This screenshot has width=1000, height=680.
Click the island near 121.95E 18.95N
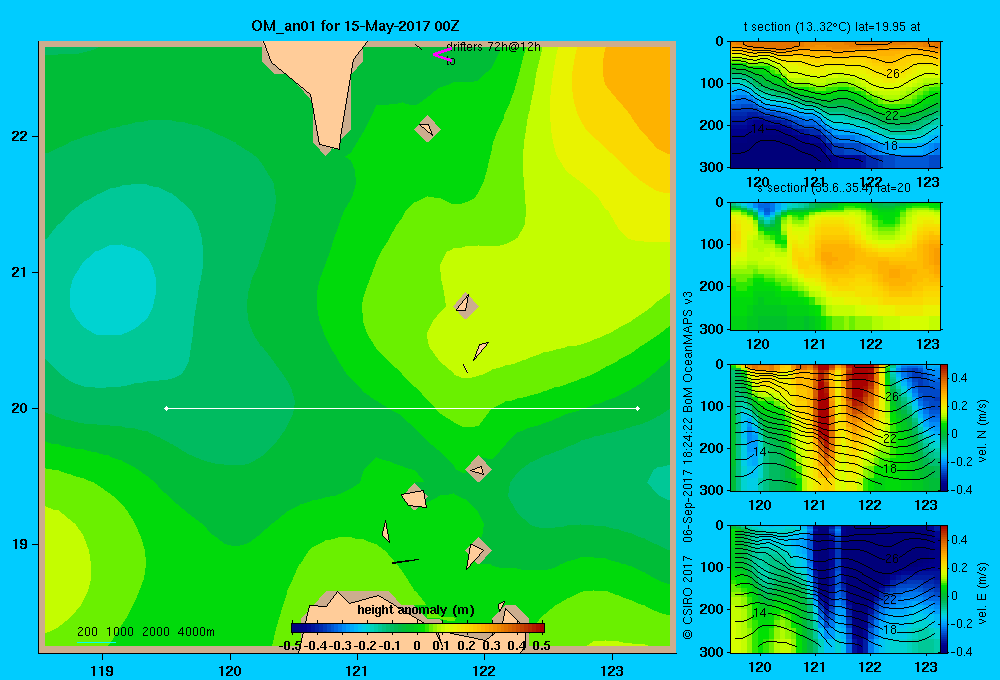pyautogui.click(x=476, y=552)
